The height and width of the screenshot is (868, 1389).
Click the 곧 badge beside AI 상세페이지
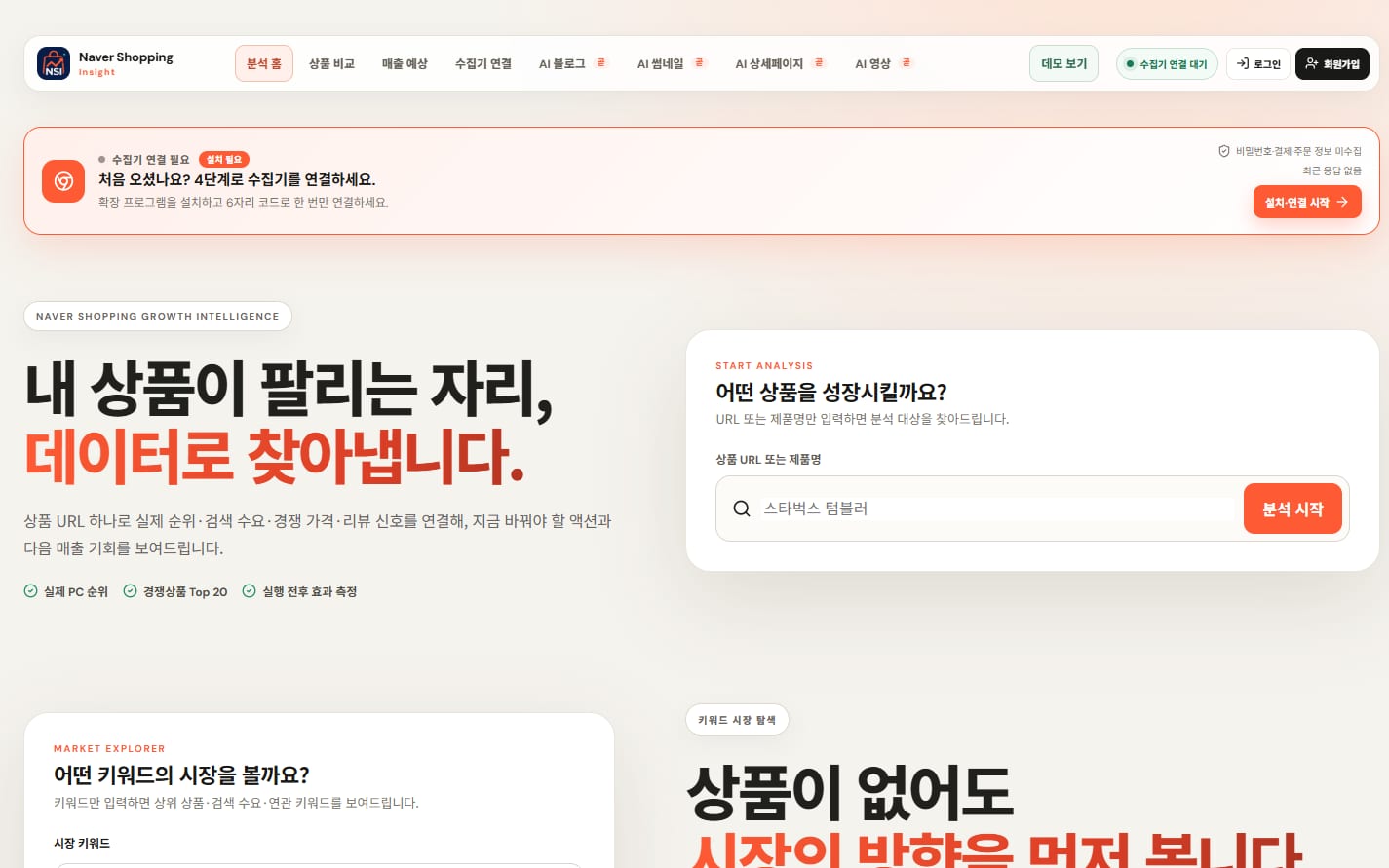pyautogui.click(x=819, y=62)
